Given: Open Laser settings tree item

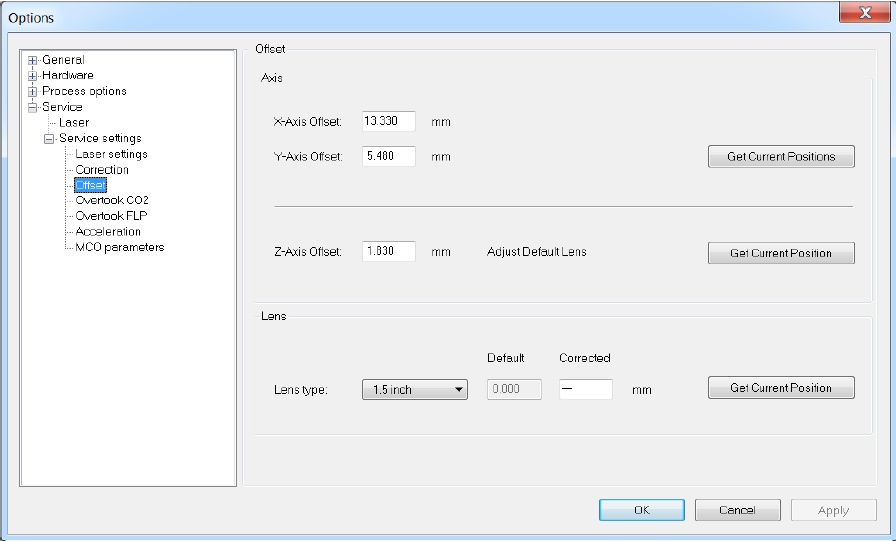Looking at the screenshot, I should coord(111,154).
